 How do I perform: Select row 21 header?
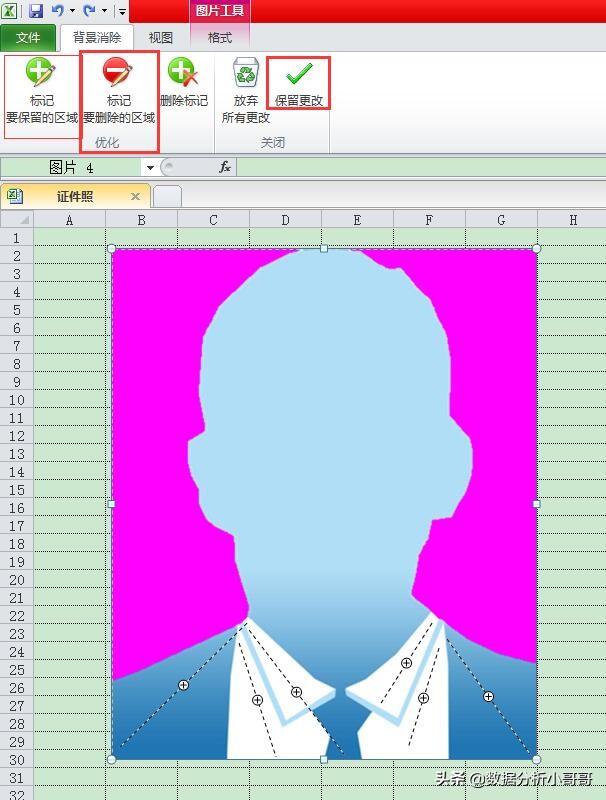pos(17,598)
